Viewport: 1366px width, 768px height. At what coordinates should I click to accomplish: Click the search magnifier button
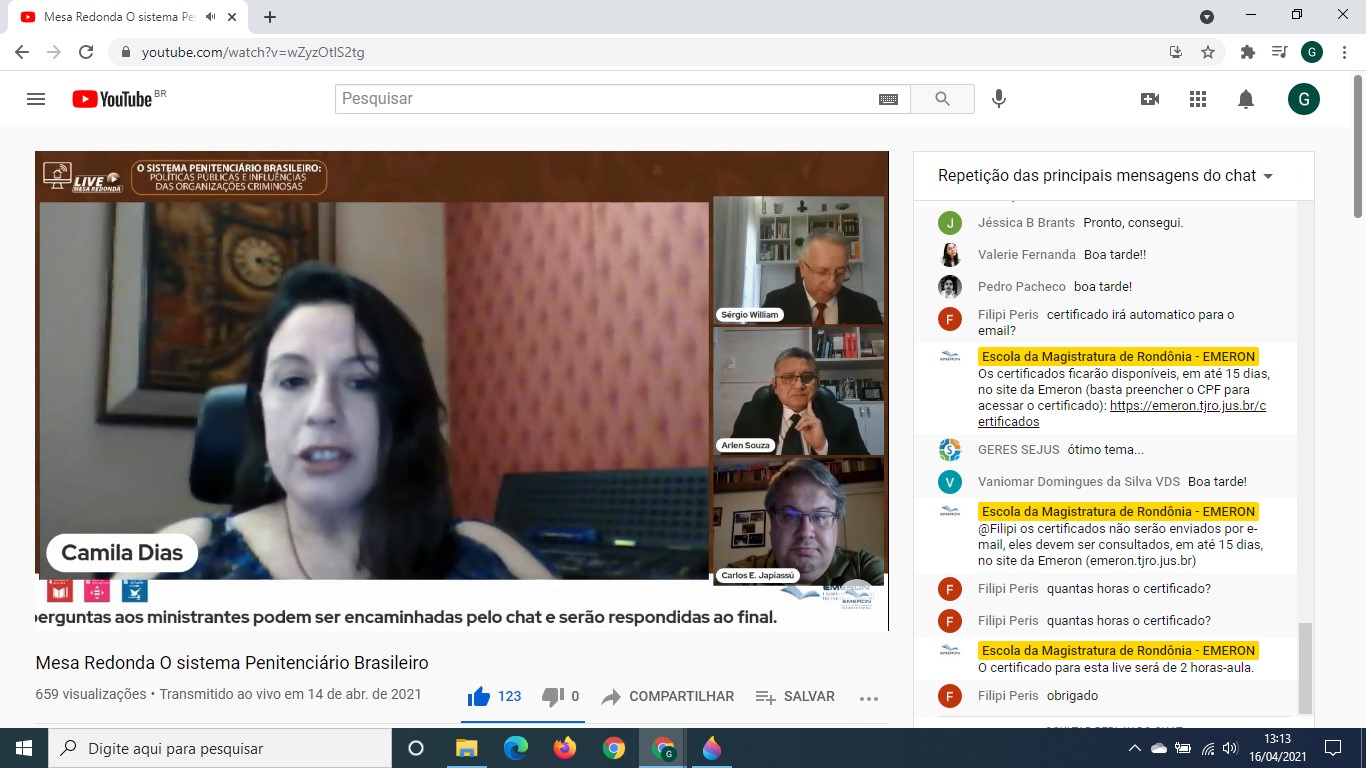[x=942, y=99]
